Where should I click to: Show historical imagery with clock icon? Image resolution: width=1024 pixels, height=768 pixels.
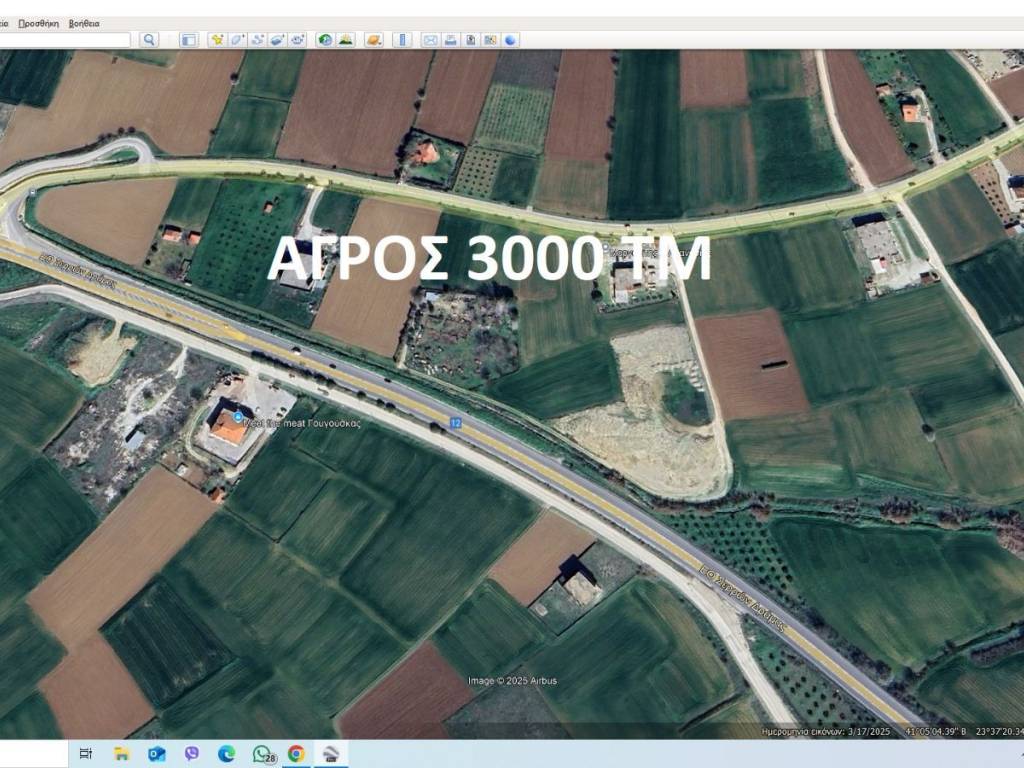[x=325, y=40]
